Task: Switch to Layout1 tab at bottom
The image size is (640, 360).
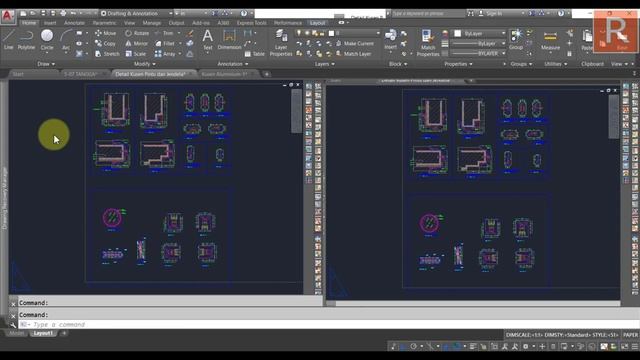Action: coord(43,333)
